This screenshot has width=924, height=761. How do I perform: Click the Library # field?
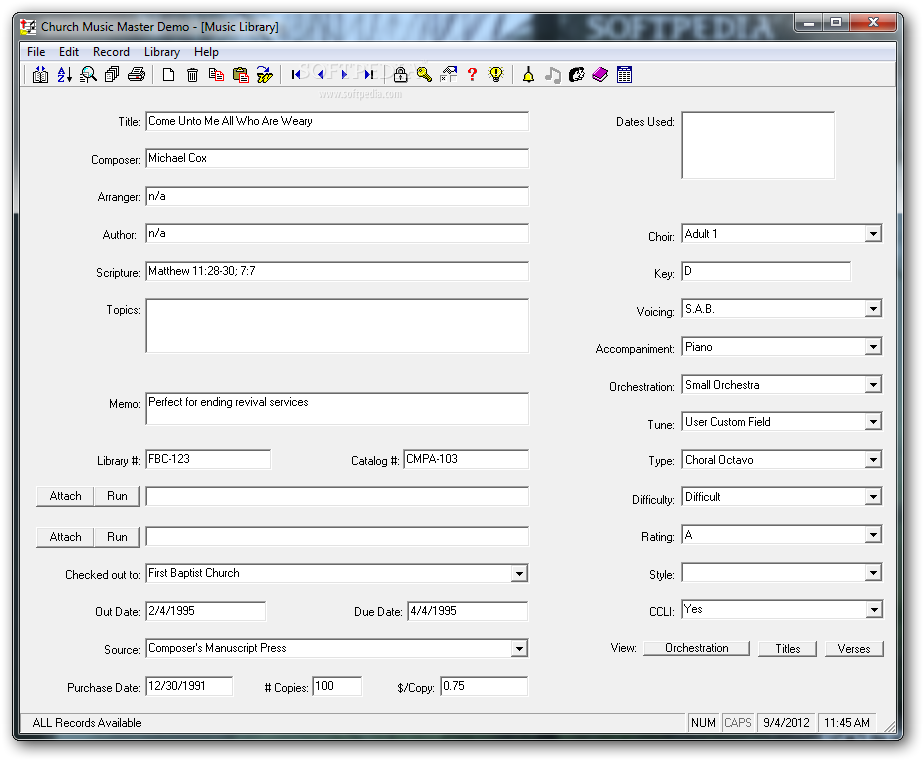208,459
